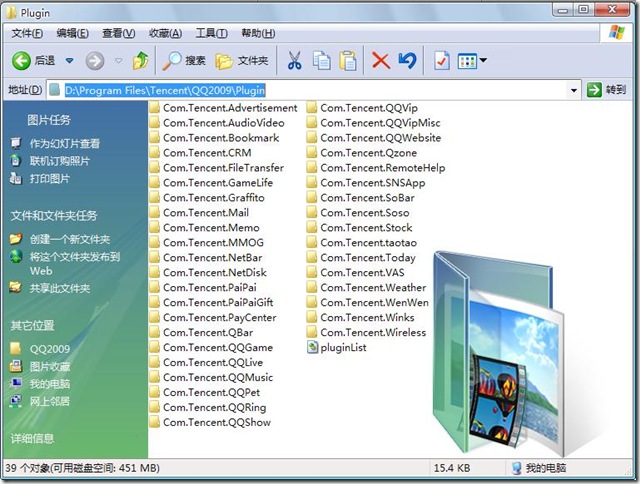The height and width of the screenshot is (484, 640).
Task: Open the 文件(F) menu
Action: pos(27,33)
